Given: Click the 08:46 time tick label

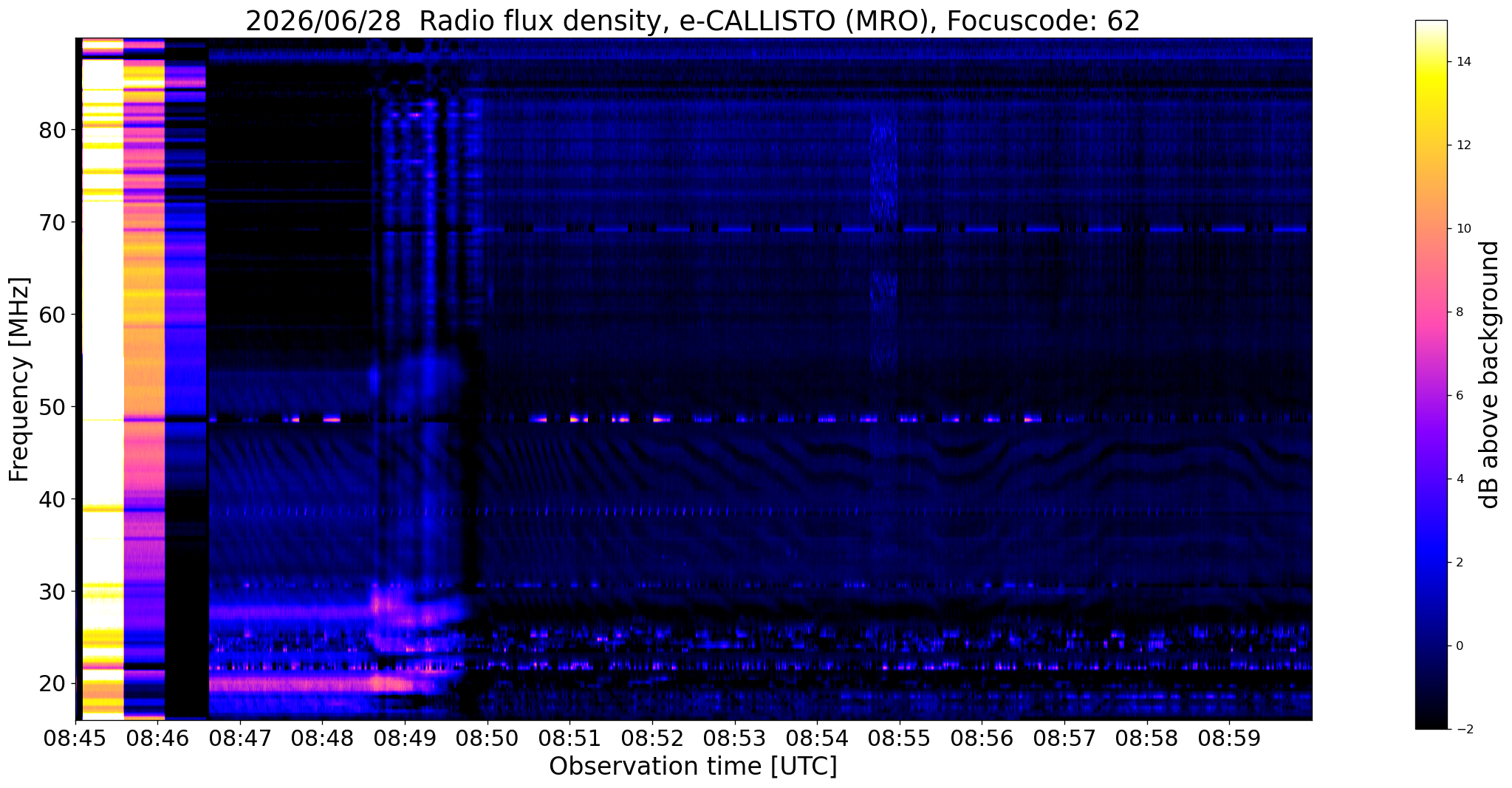Looking at the screenshot, I should (x=157, y=738).
